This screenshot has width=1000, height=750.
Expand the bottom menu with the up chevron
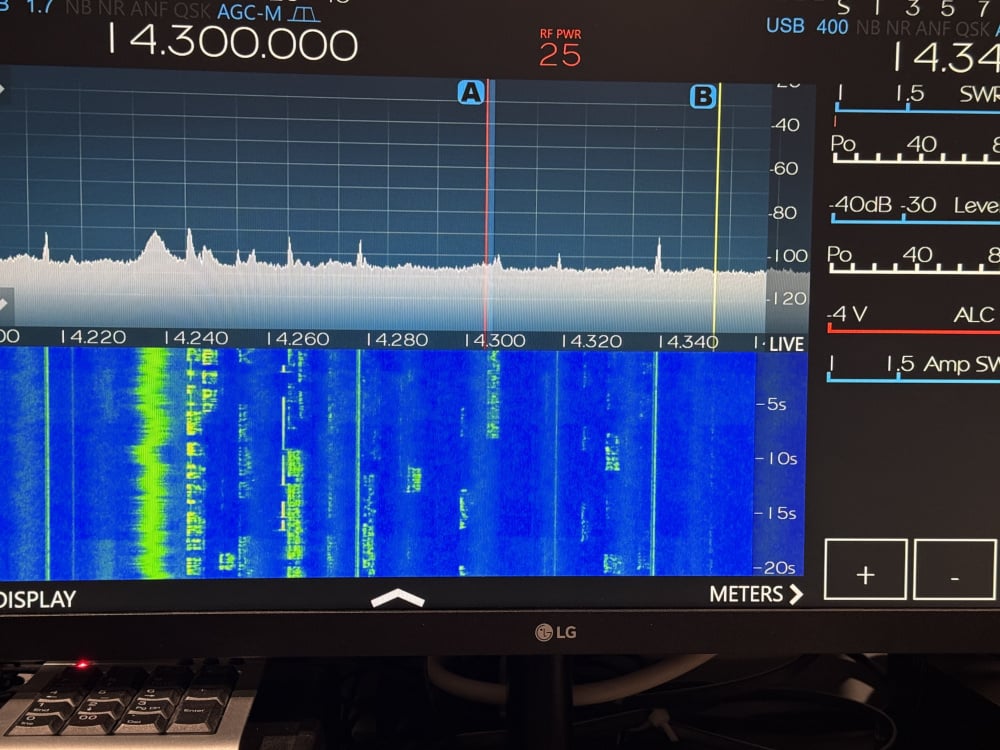tap(397, 598)
